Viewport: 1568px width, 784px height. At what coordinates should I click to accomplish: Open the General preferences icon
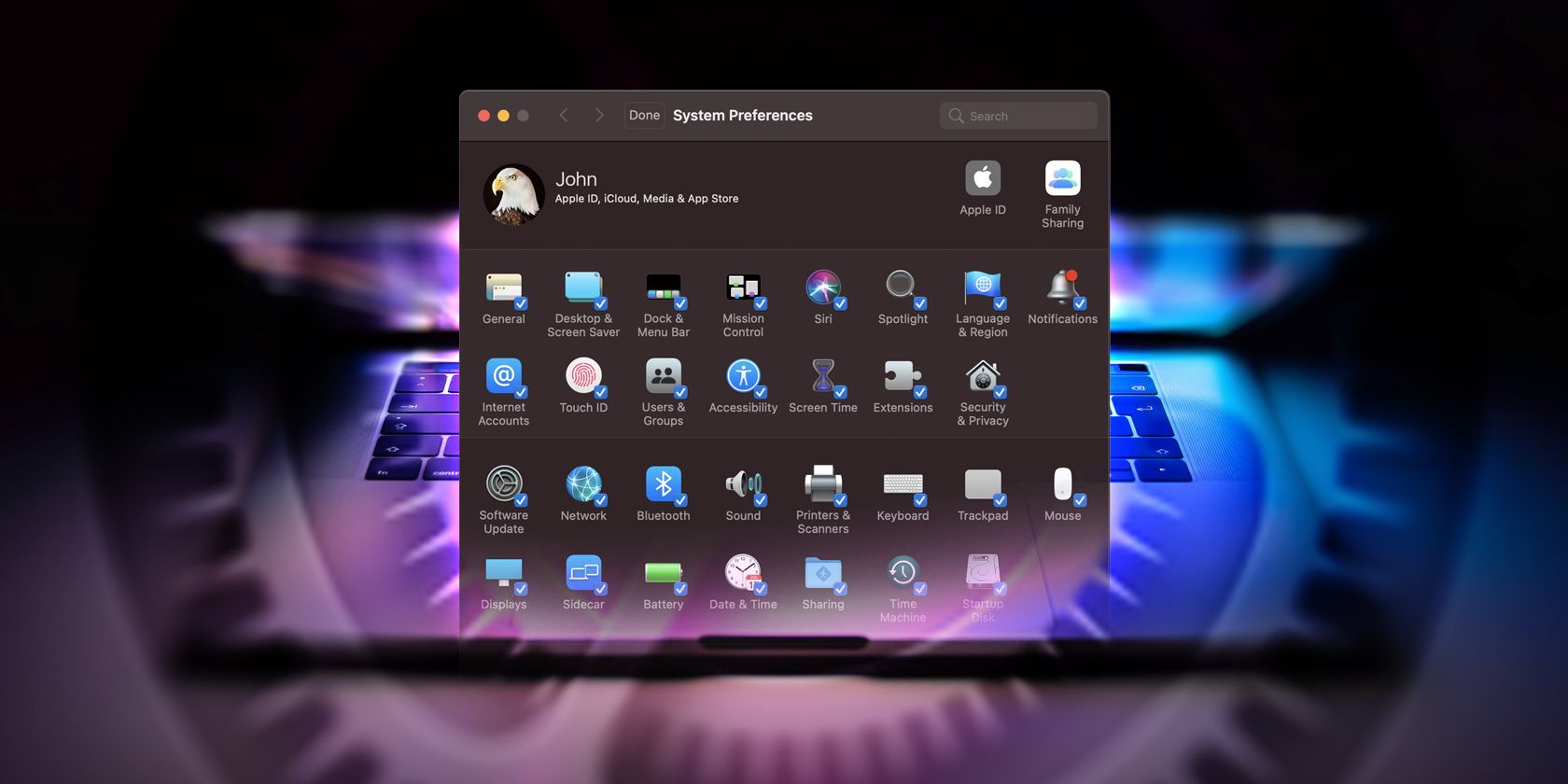point(504,287)
